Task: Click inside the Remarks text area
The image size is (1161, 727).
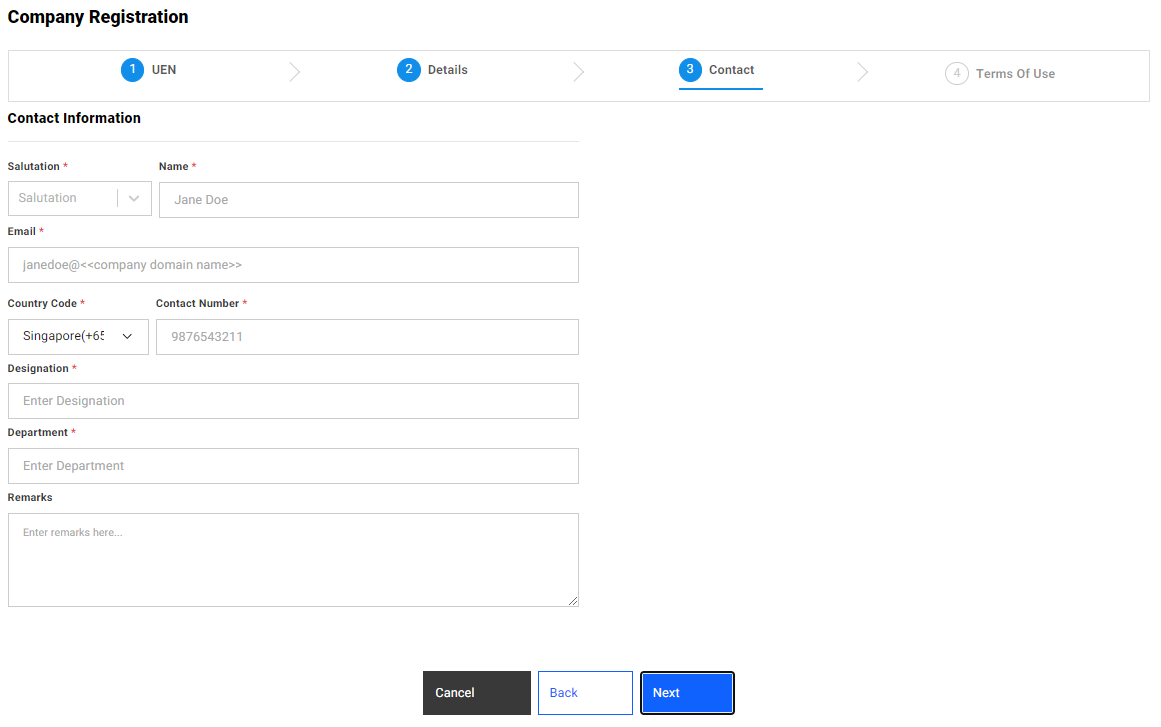Action: pyautogui.click(x=293, y=559)
